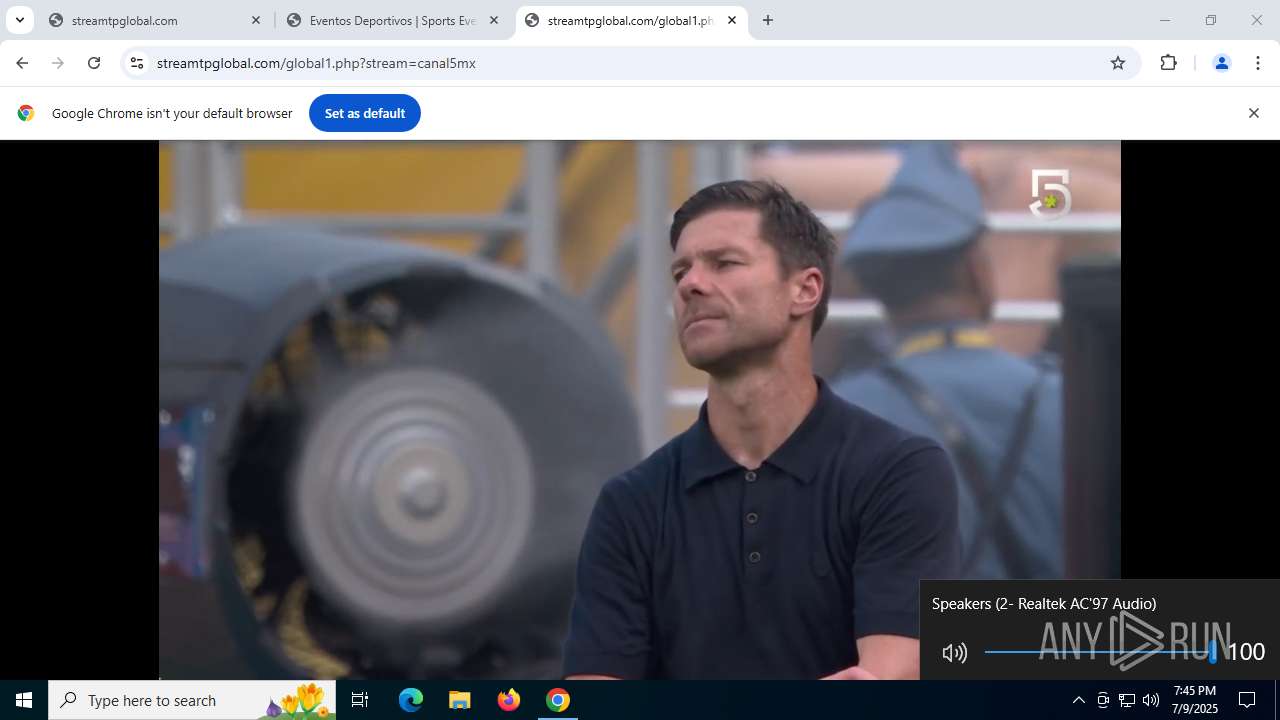The height and width of the screenshot is (720, 1280).
Task: Launch Microsoft Edge from the taskbar
Action: (x=411, y=700)
